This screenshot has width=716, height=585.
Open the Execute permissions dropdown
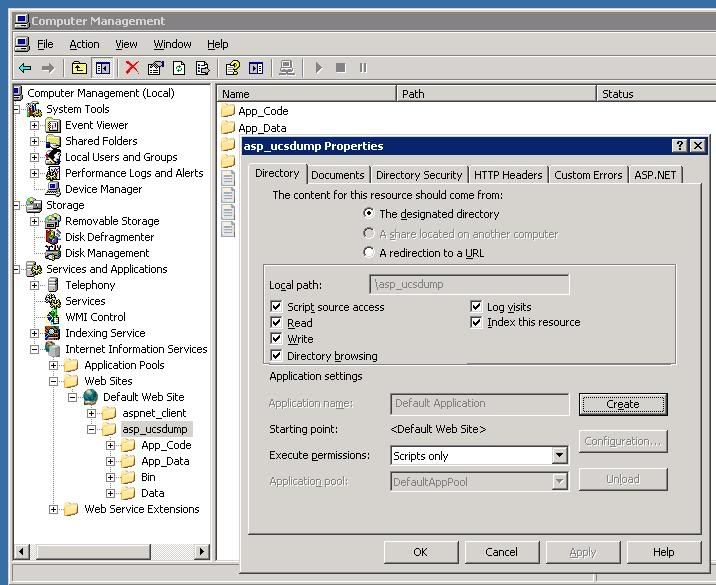(559, 455)
